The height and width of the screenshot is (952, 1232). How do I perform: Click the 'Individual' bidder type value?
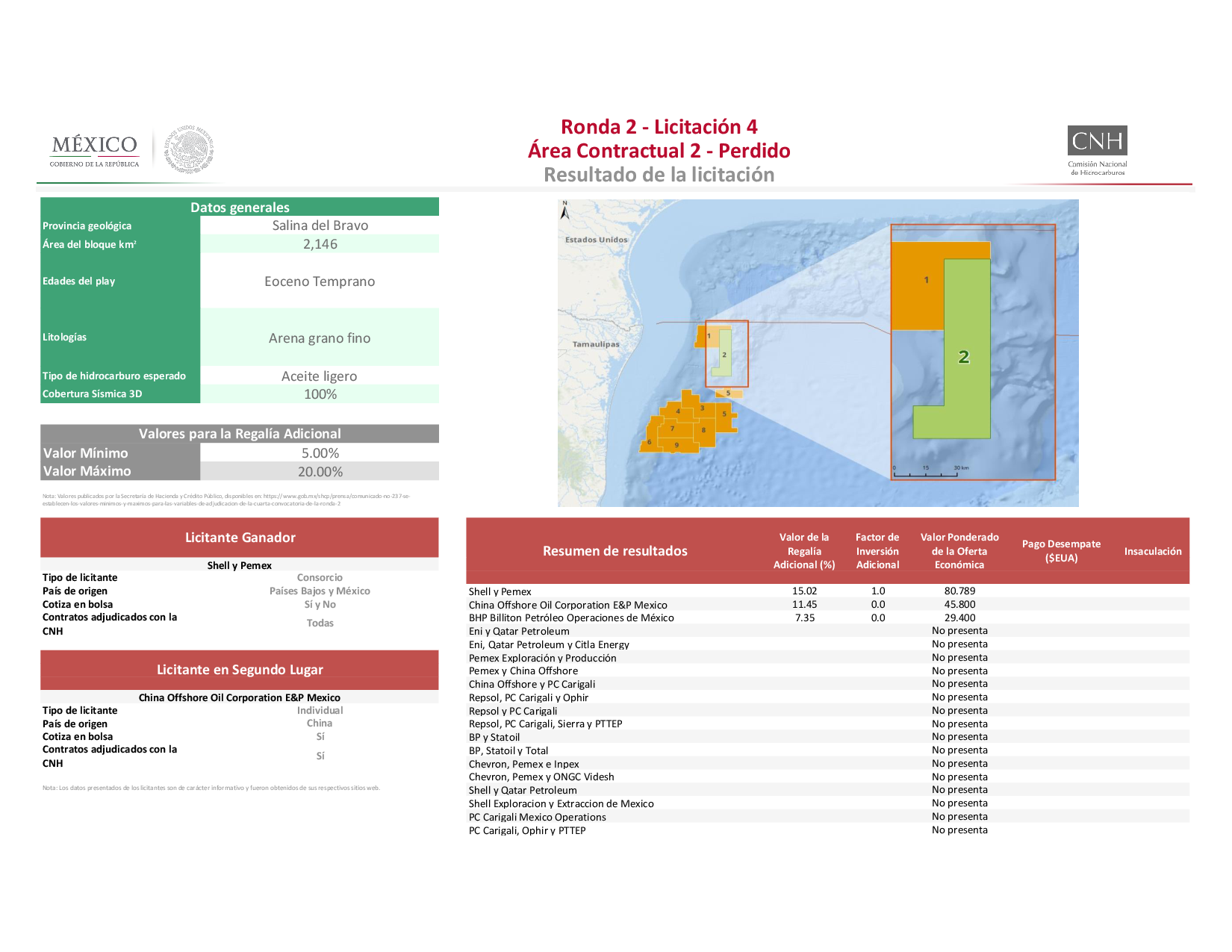pyautogui.click(x=320, y=711)
